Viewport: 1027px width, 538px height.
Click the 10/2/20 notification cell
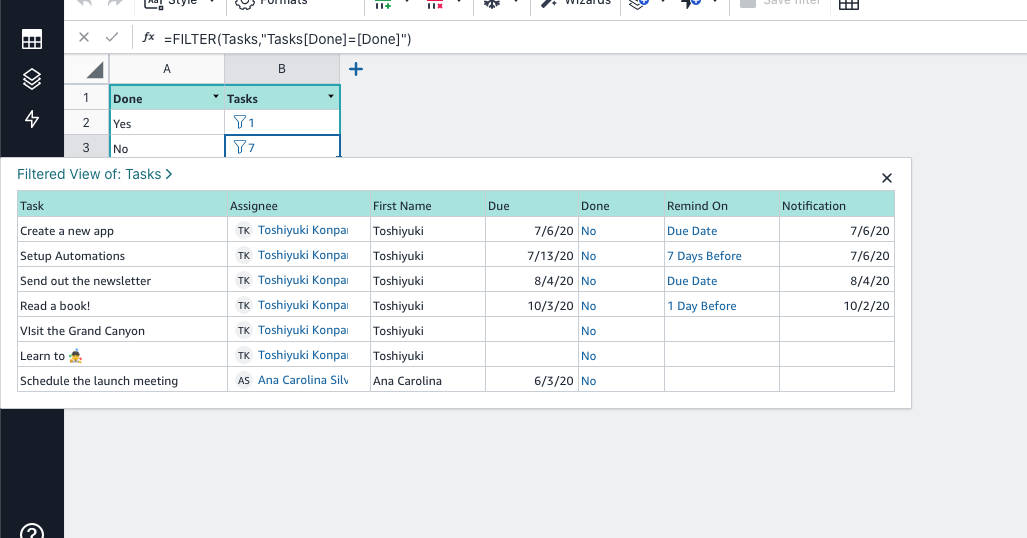836,306
